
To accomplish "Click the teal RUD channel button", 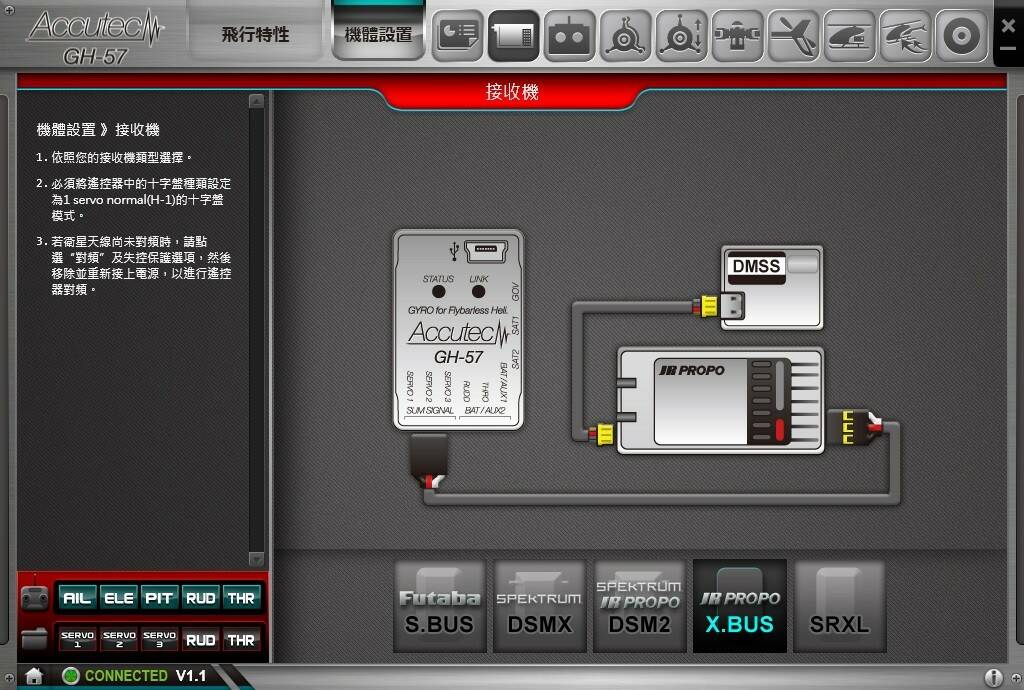I will coord(200,598).
